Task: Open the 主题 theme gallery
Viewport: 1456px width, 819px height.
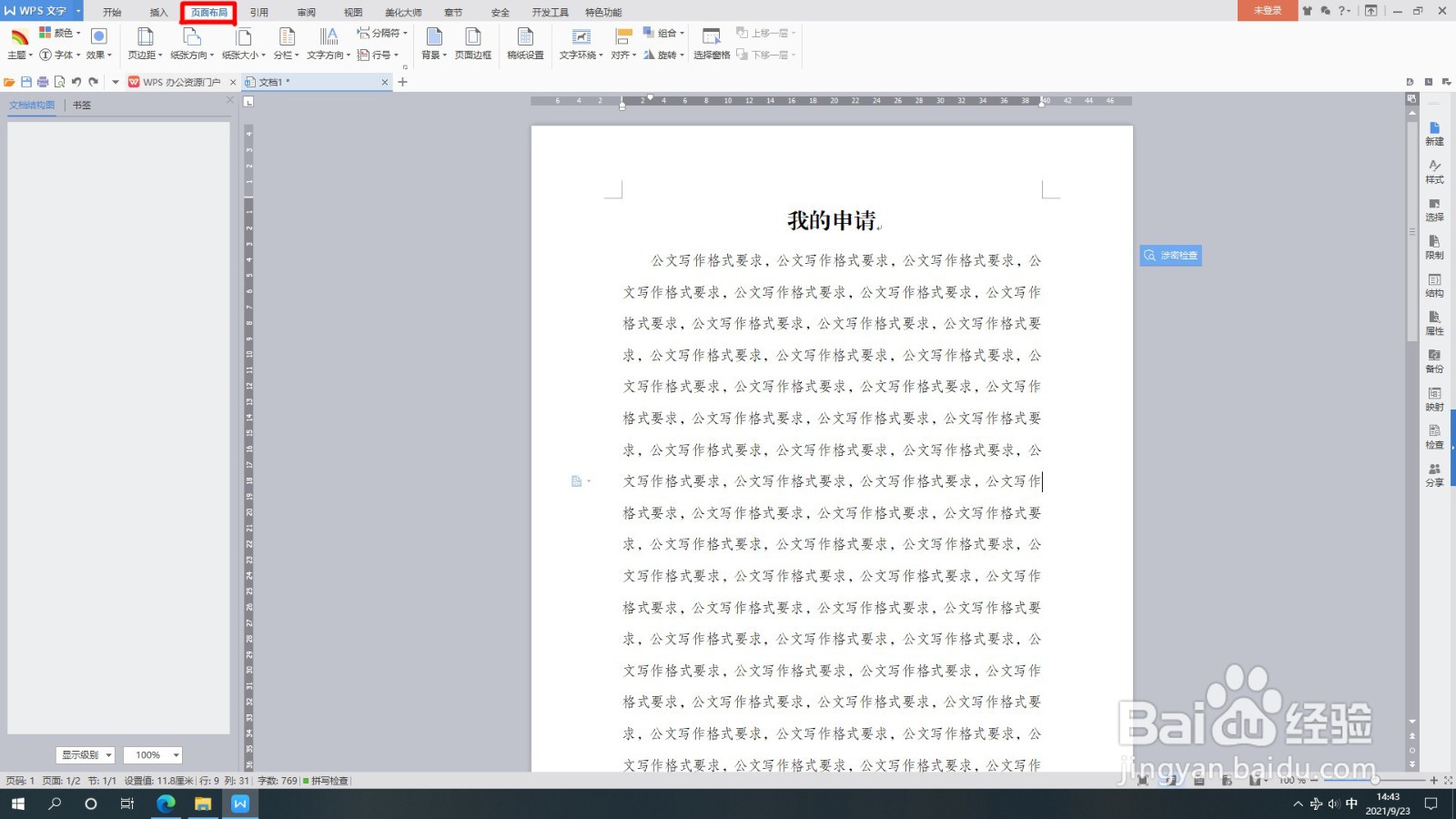Action: coord(19,45)
